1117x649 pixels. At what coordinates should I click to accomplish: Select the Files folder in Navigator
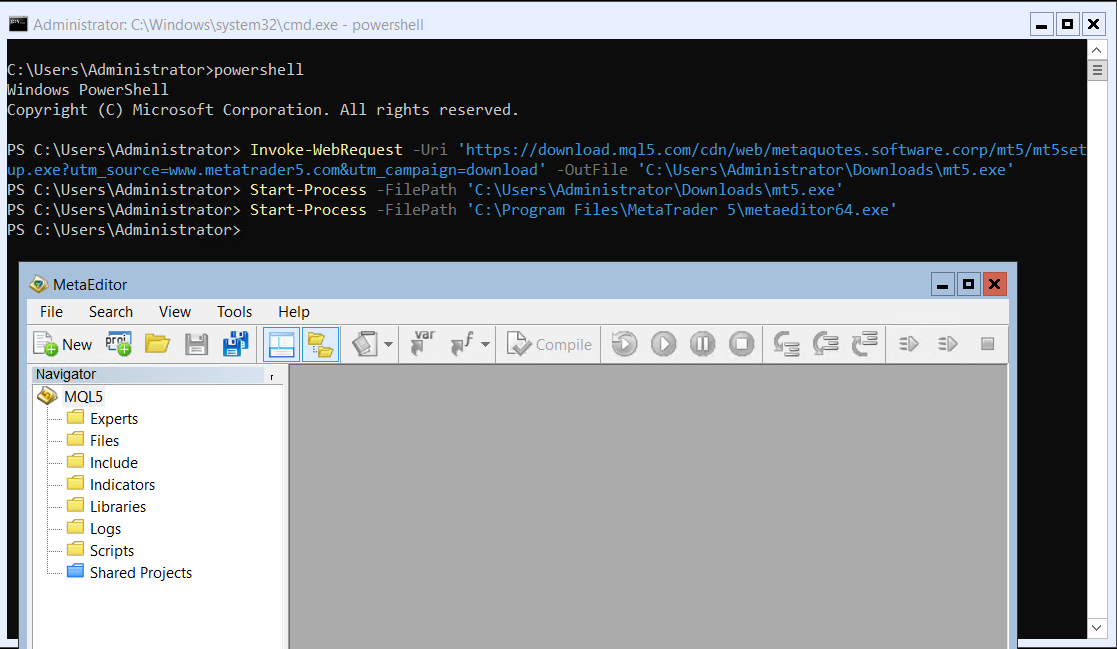104,441
